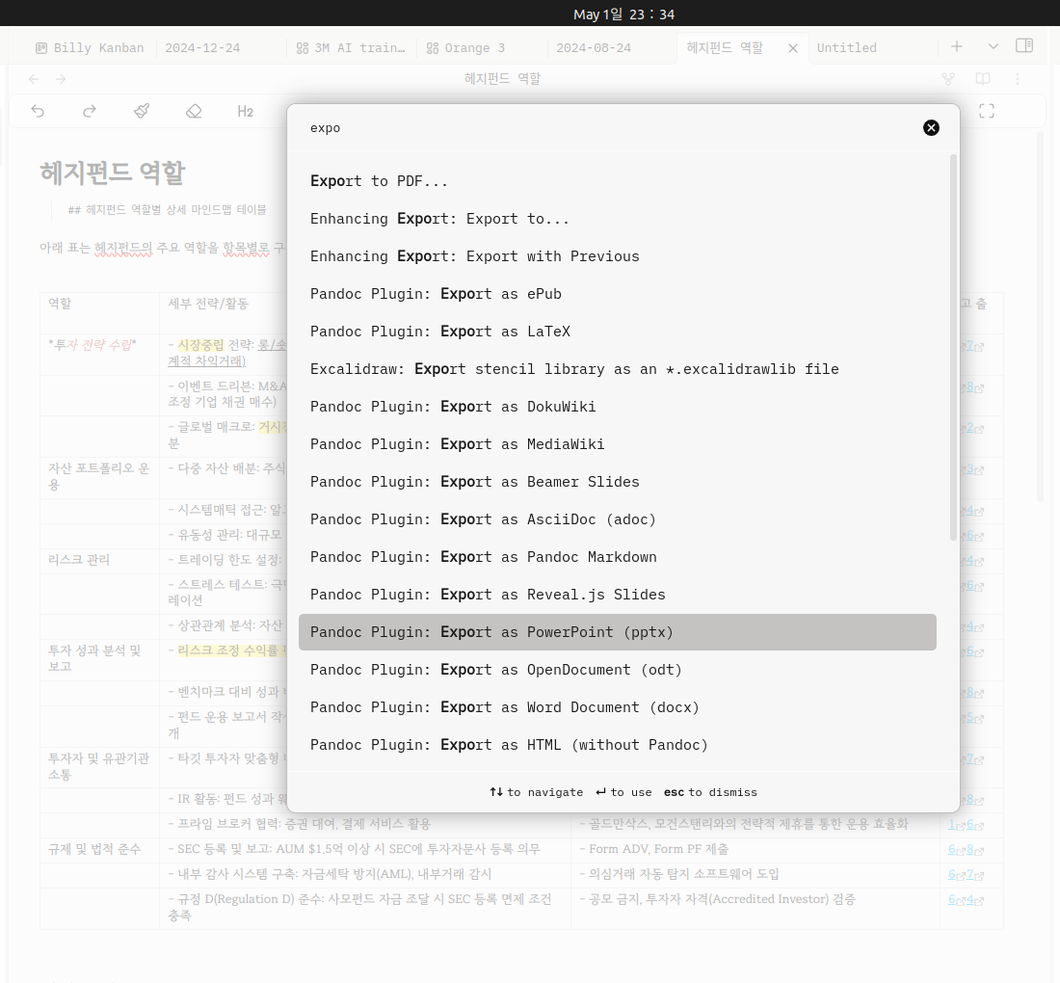The image size is (1060, 983).
Task: Select the eraser clear formatting icon
Action: click(x=193, y=111)
